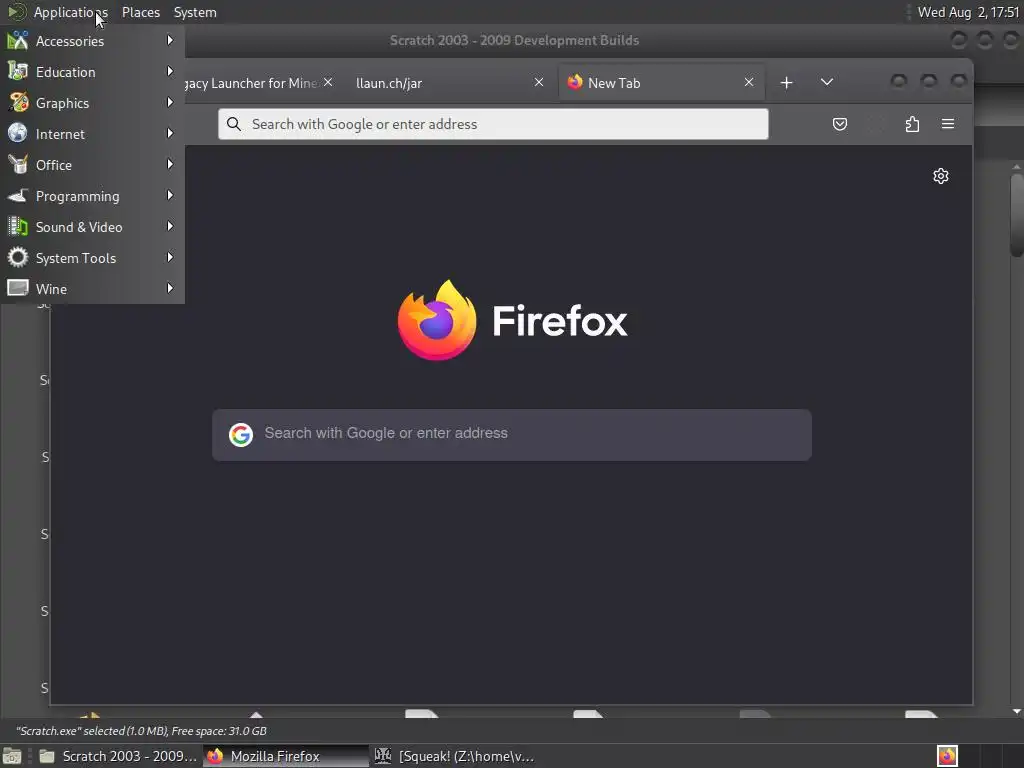Open the Office submenu

click(92, 165)
